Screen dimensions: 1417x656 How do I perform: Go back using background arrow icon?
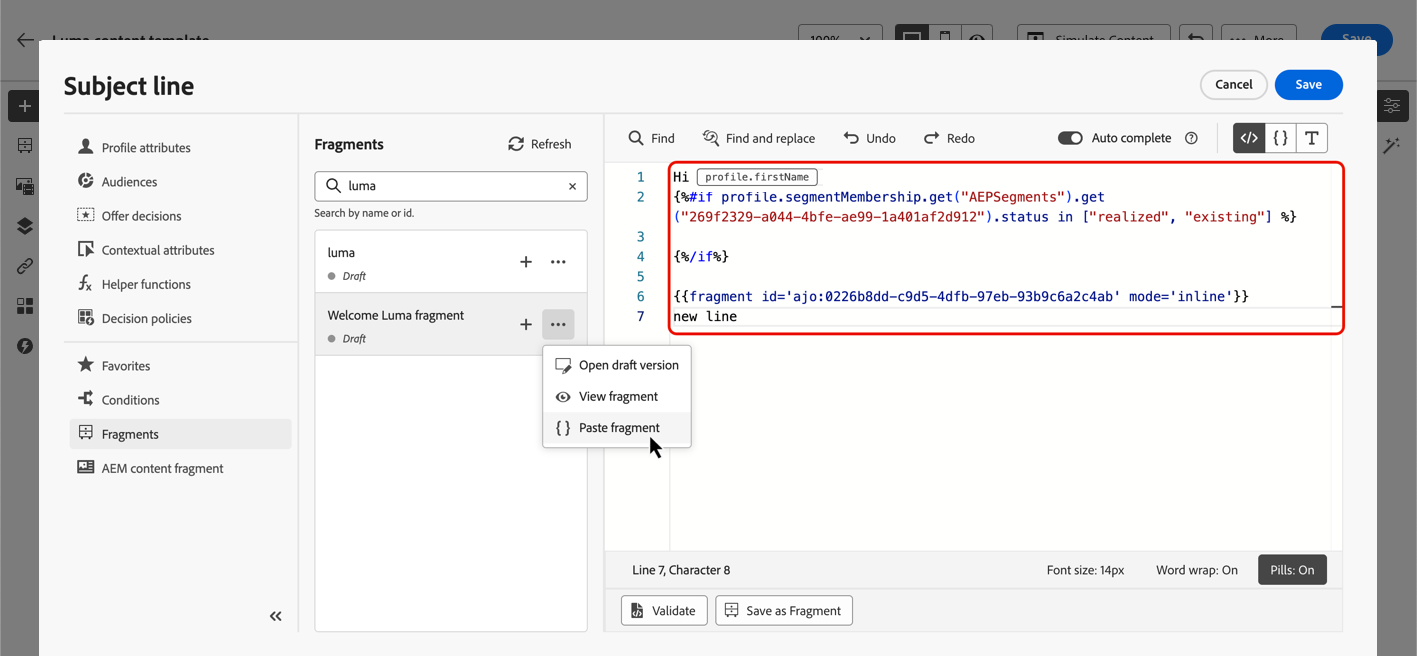click(25, 40)
